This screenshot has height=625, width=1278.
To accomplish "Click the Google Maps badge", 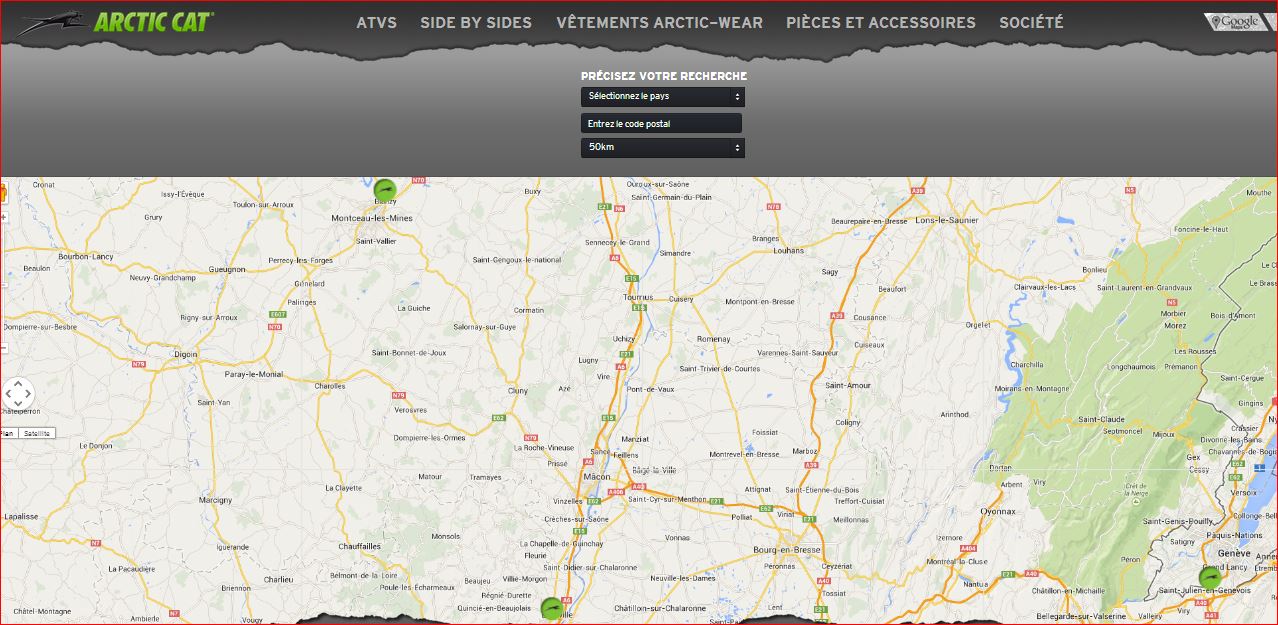I will [x=1233, y=22].
